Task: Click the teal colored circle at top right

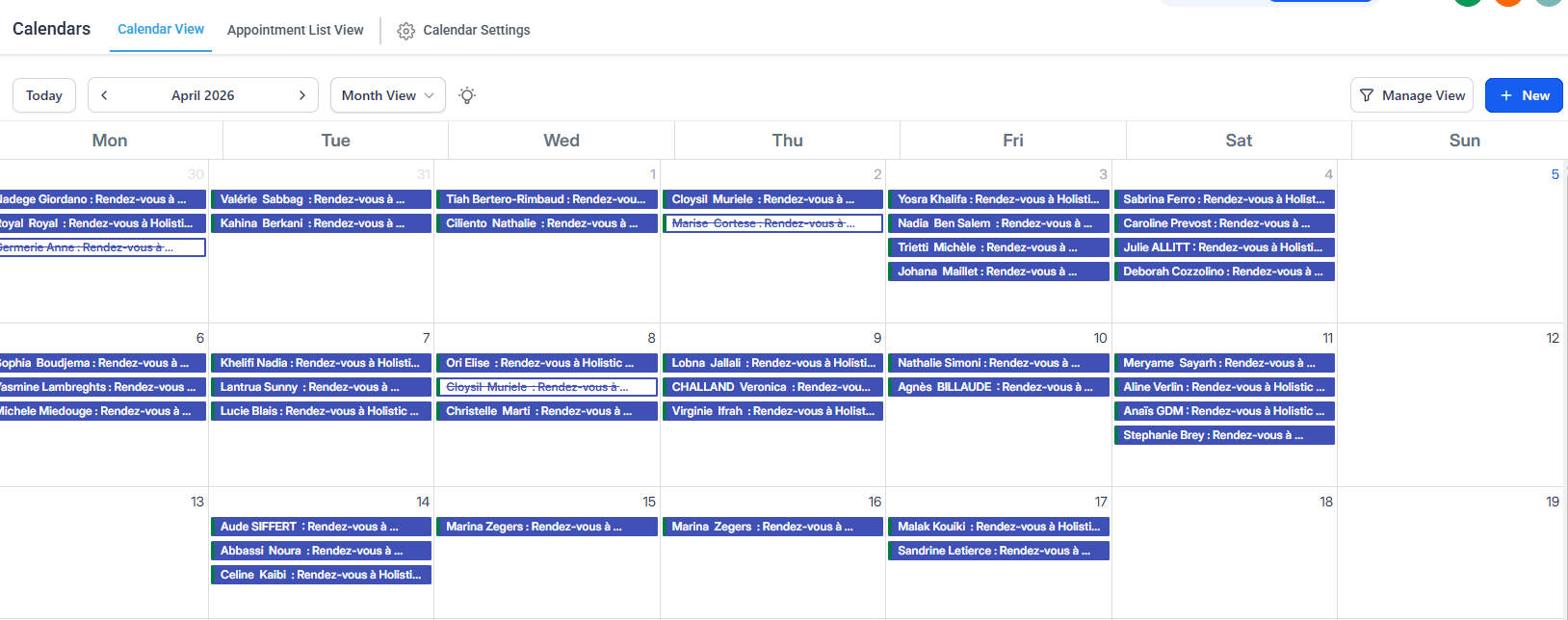Action: point(1549,4)
